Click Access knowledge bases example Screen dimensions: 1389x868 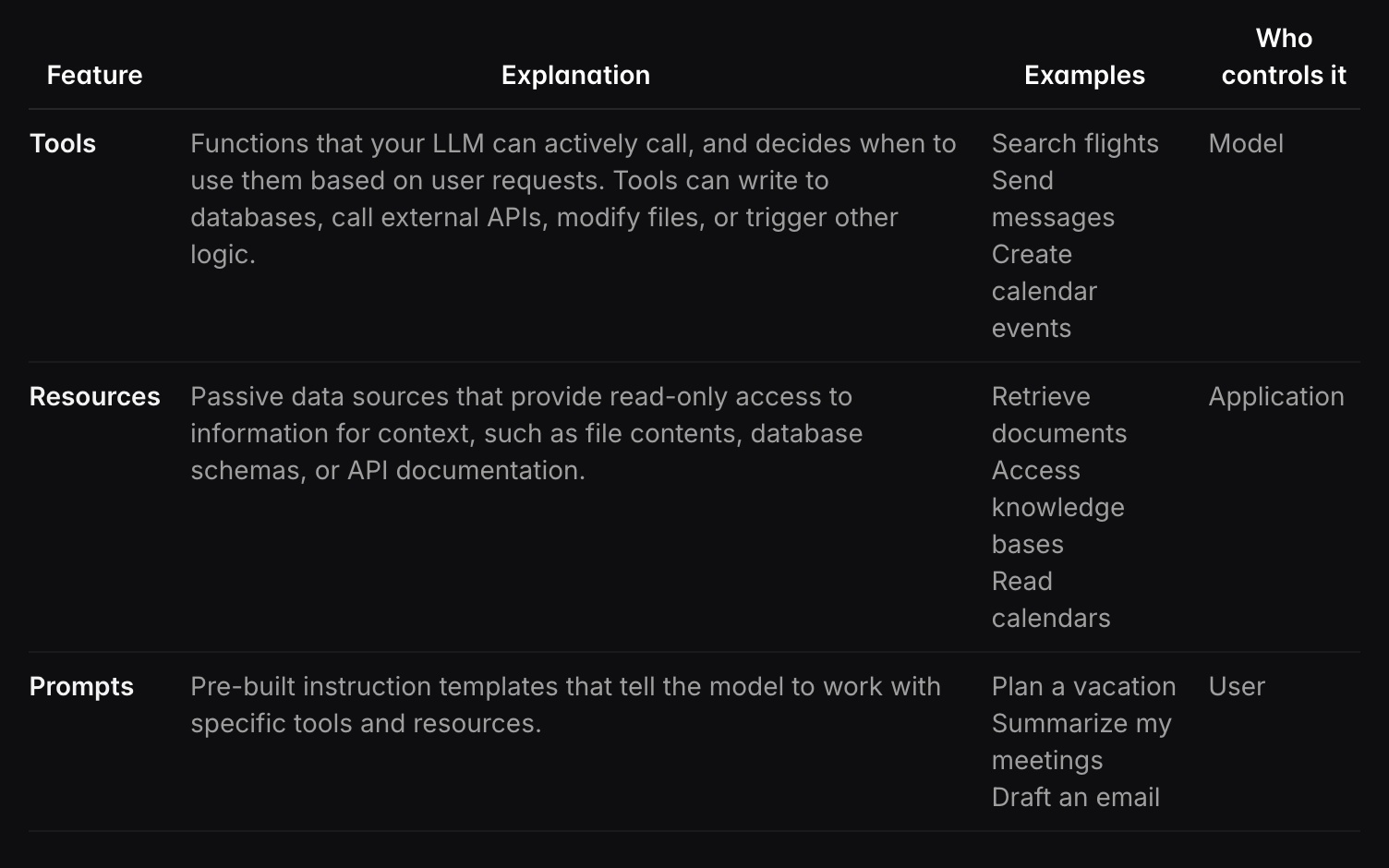click(1057, 507)
